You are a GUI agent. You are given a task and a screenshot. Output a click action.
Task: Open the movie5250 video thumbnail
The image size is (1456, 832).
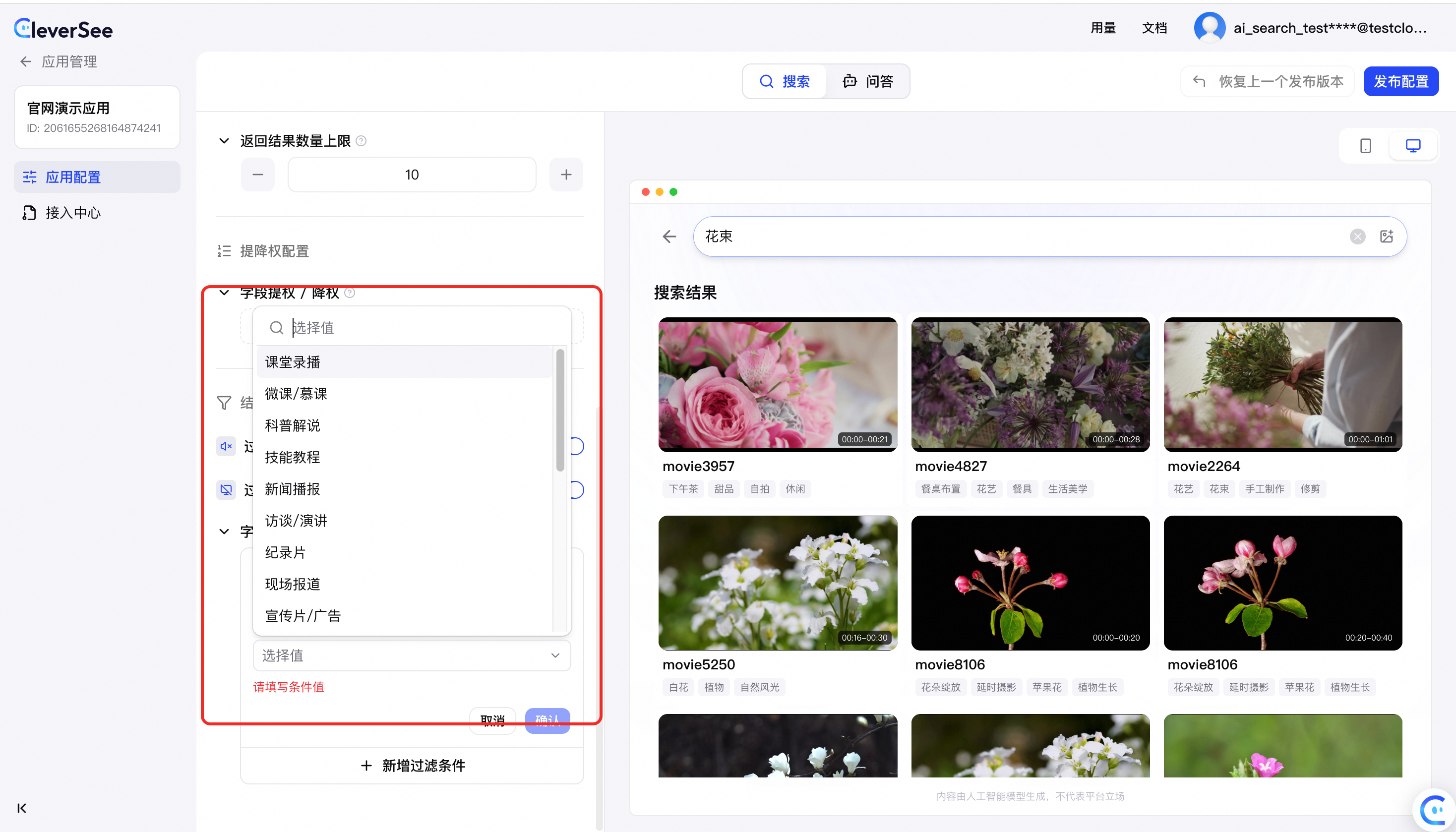pos(777,582)
